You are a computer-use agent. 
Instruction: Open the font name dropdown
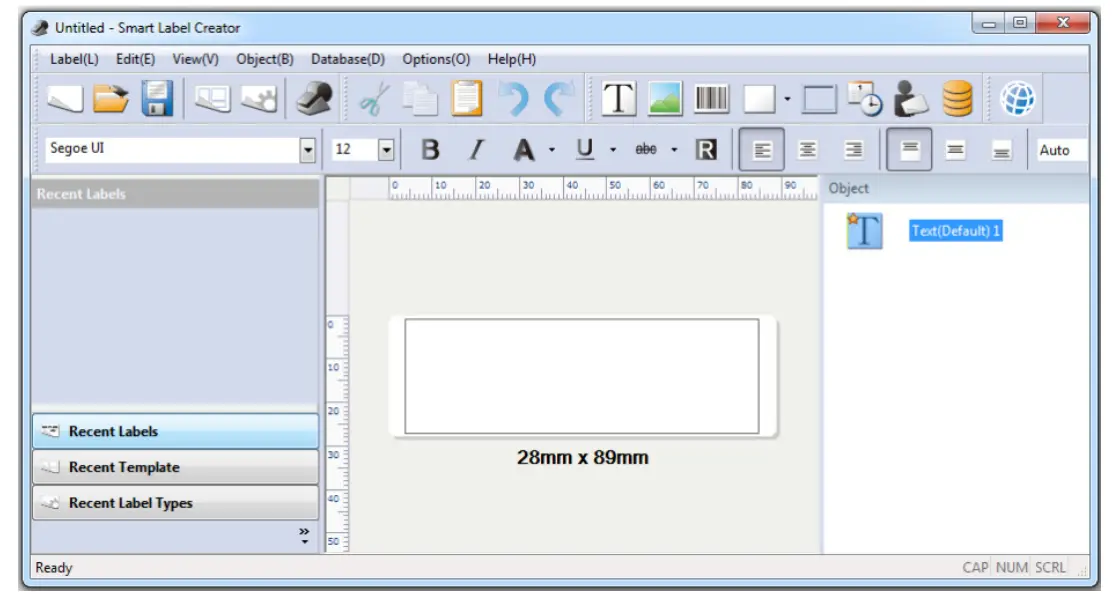(x=307, y=150)
